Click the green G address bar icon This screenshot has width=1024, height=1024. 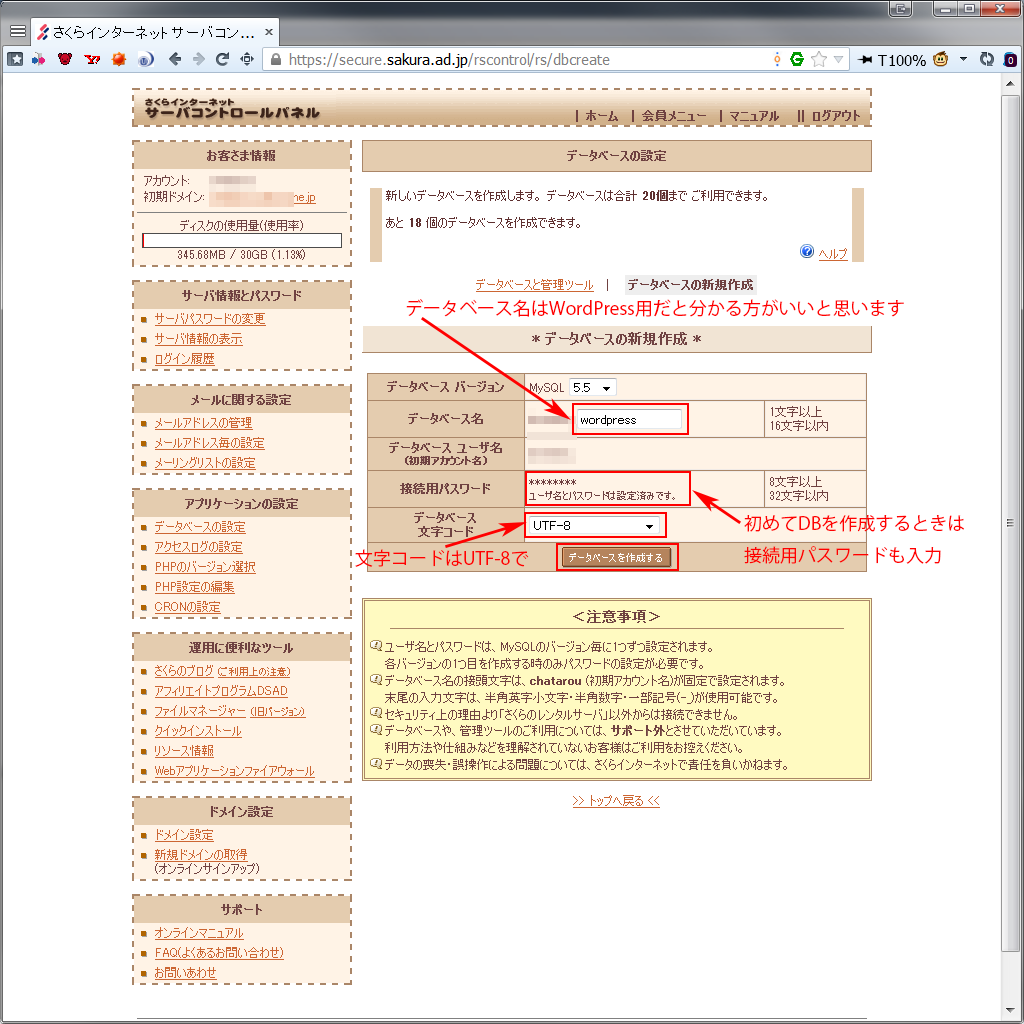797,59
